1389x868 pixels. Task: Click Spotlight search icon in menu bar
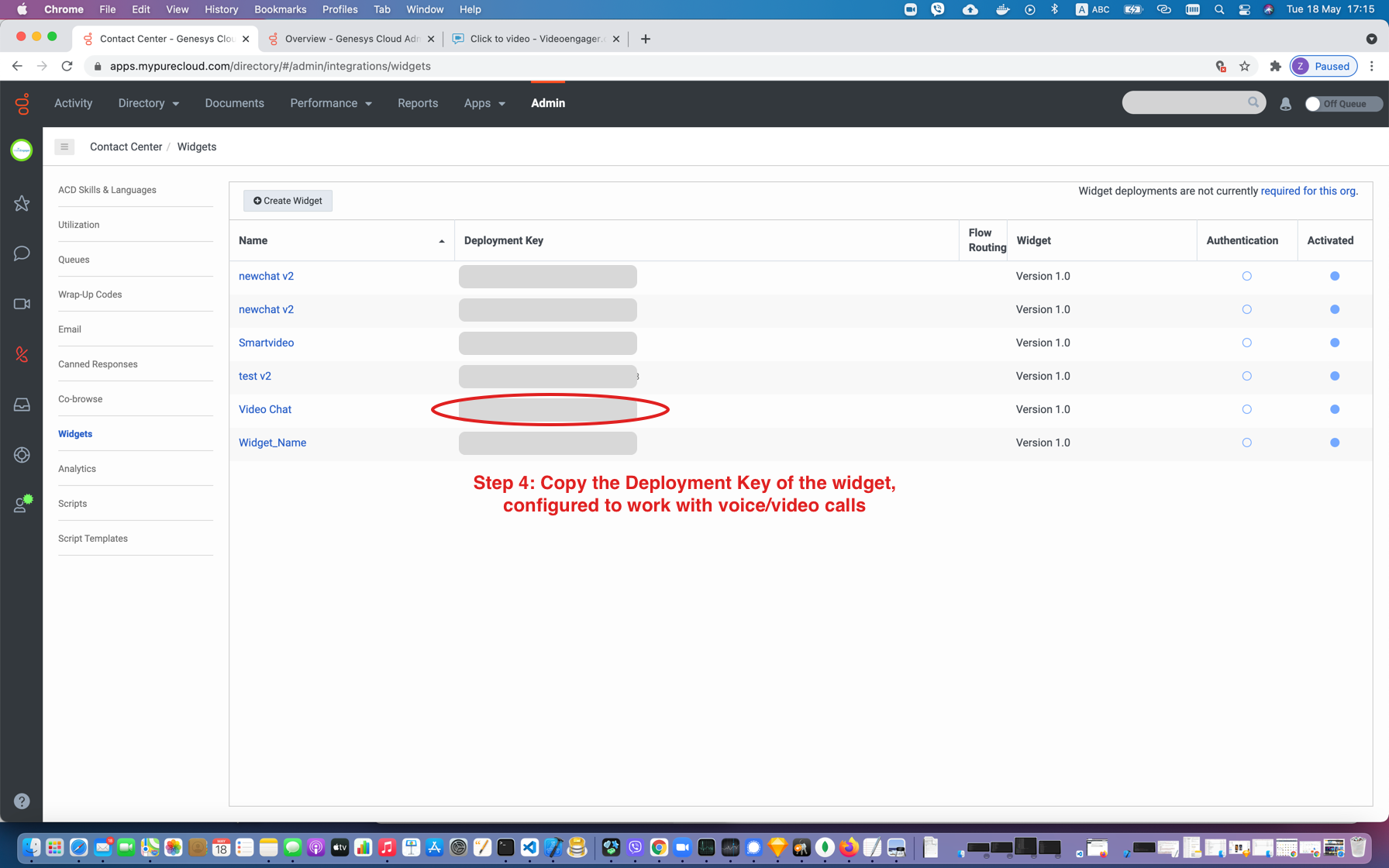1219,9
